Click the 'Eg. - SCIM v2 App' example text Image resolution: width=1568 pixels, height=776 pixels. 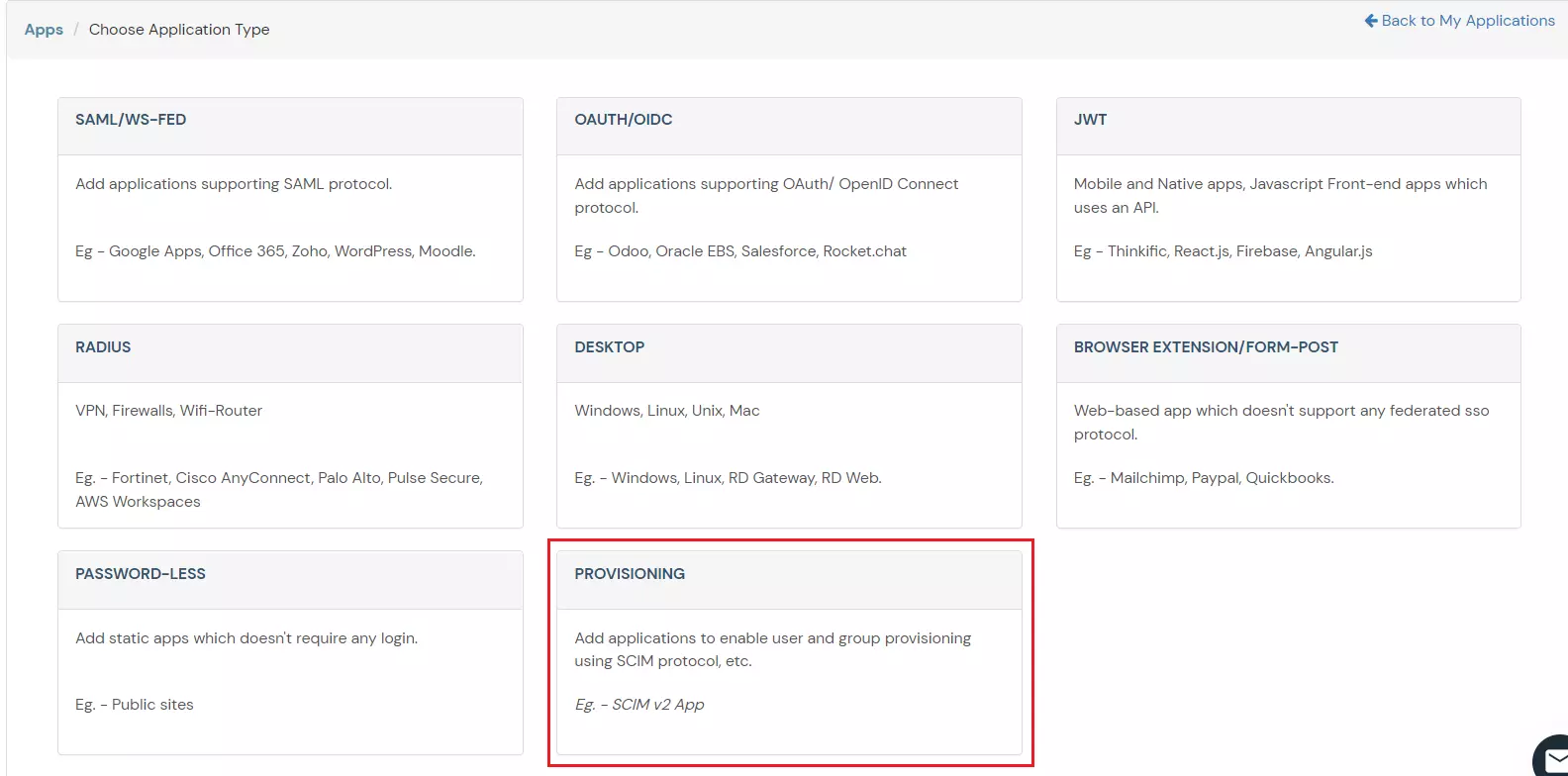click(639, 705)
